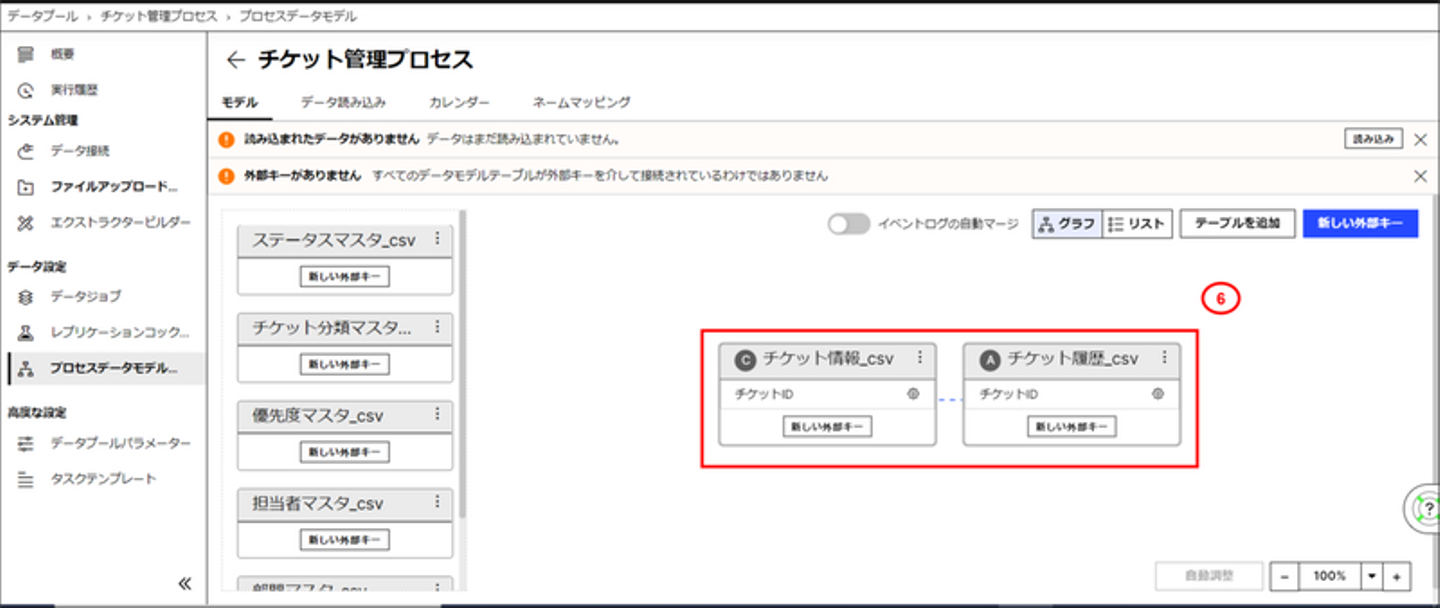
Task: Open the circular help icon at right edge
Action: pos(1424,508)
